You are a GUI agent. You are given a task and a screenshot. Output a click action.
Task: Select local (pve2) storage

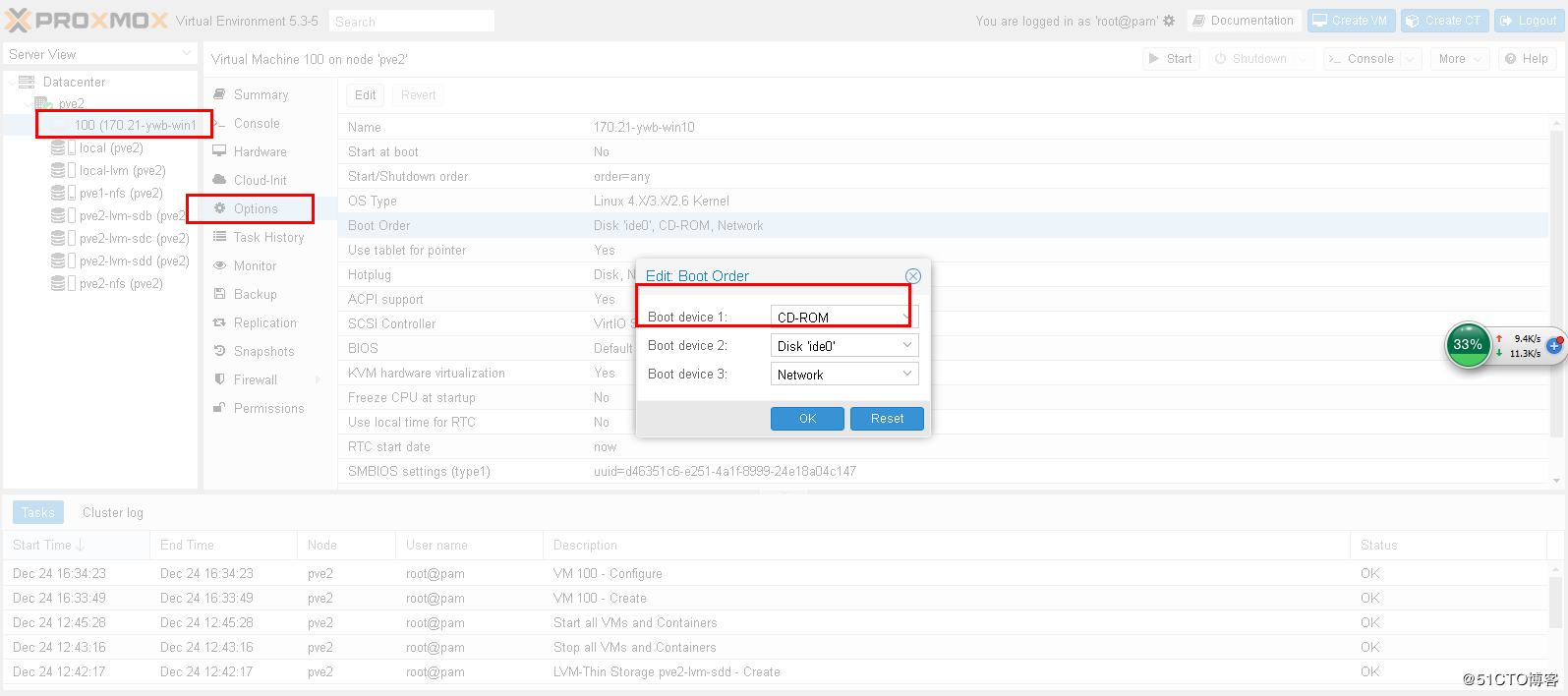click(111, 148)
